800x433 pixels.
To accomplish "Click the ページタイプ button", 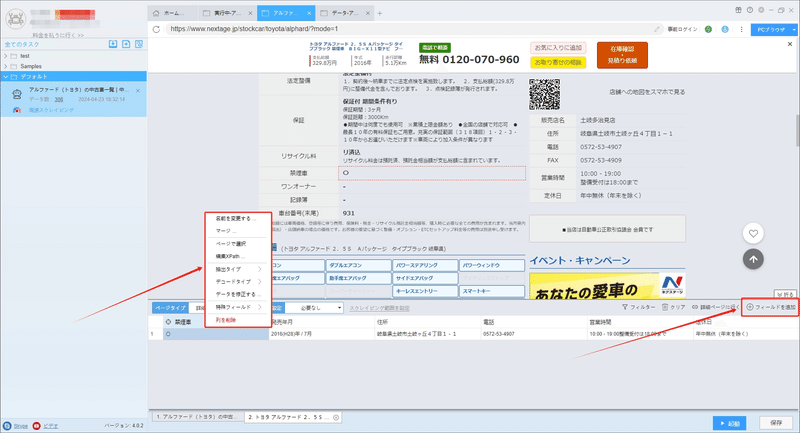I will point(170,308).
